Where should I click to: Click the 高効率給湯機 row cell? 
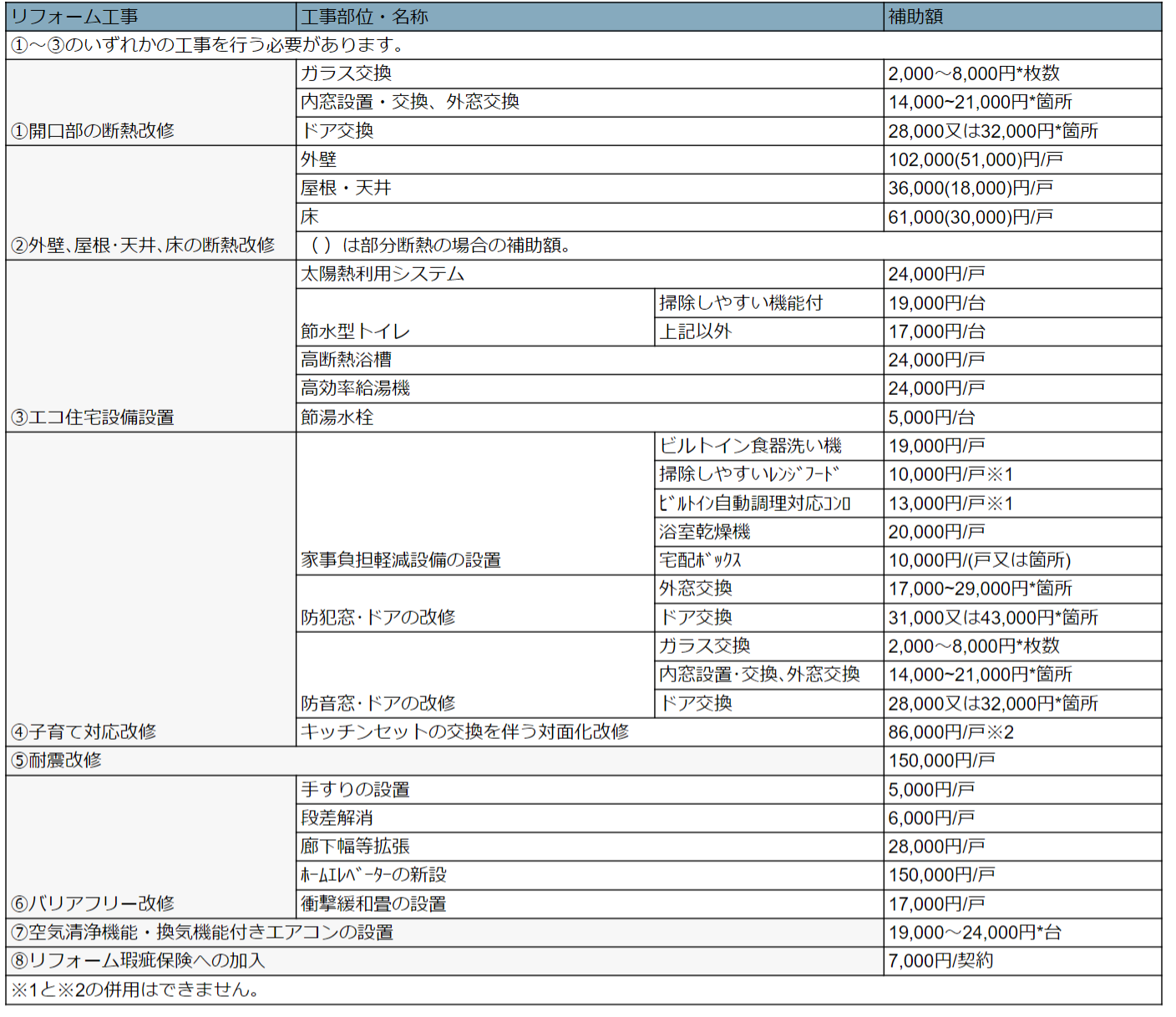(589, 388)
